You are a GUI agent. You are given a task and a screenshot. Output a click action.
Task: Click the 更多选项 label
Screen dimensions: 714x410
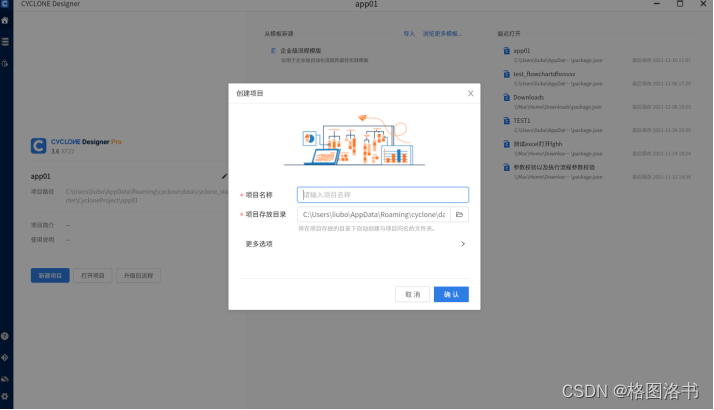pos(259,244)
